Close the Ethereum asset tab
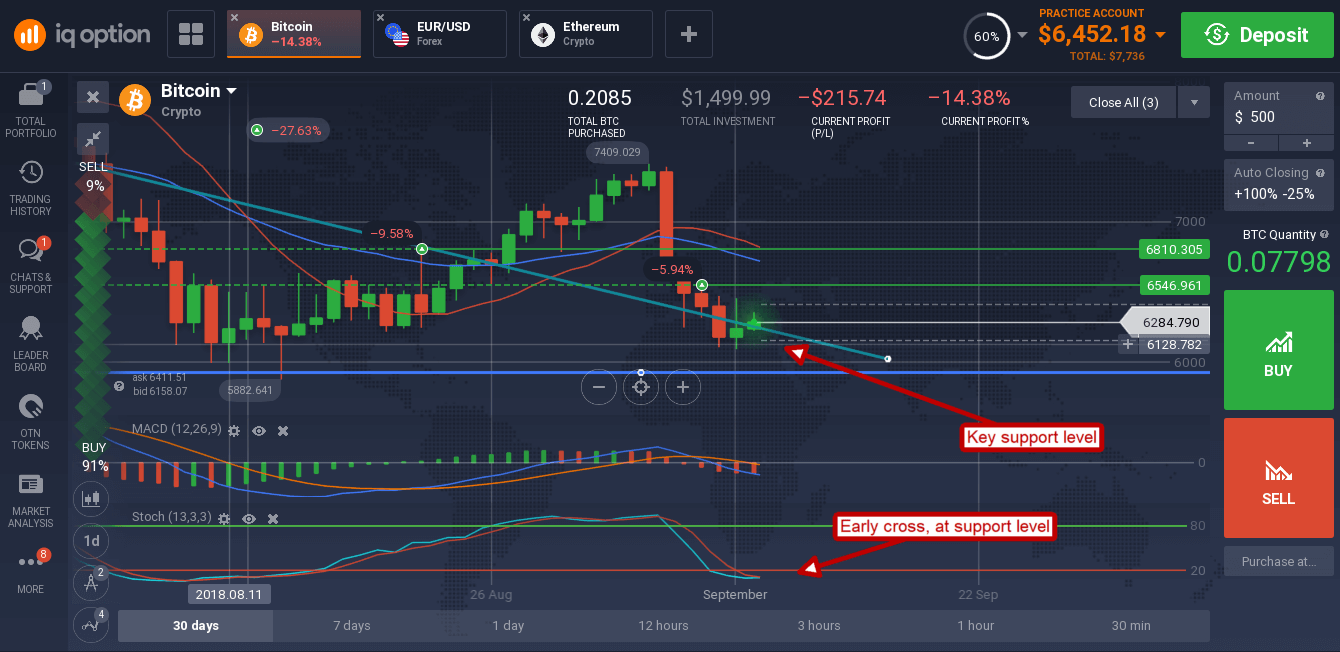This screenshot has width=1340, height=652. coord(526,17)
